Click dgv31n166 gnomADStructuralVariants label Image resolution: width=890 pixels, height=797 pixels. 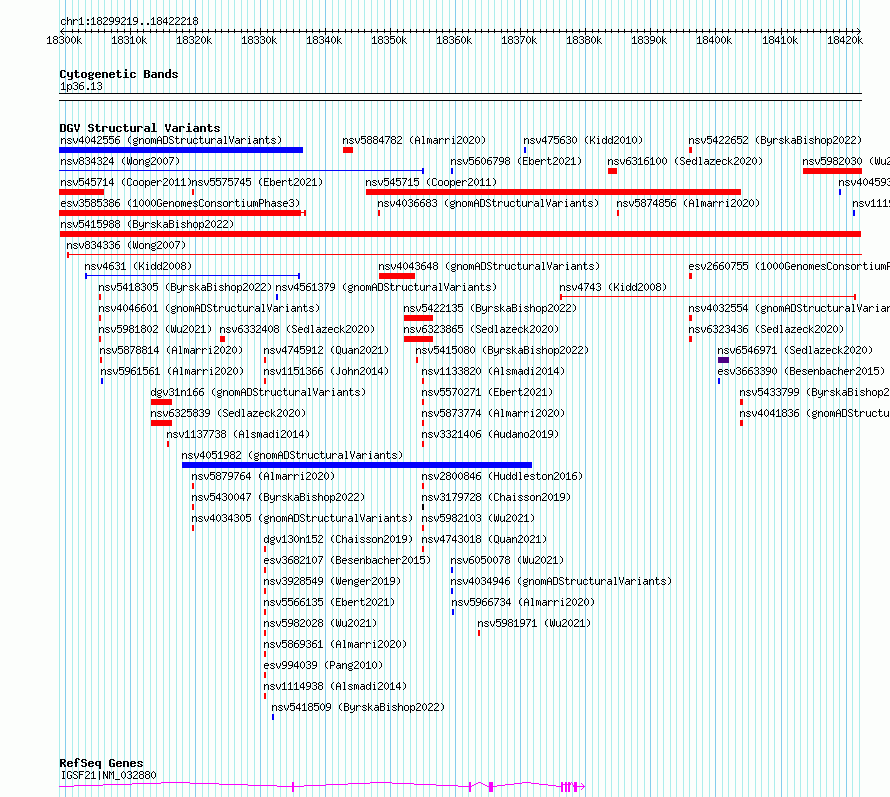[x=258, y=392]
